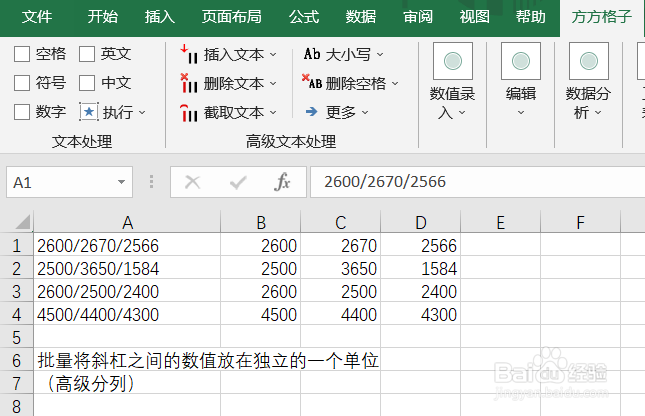Switch to the 插入 tab
This screenshot has height=416, width=645.
pos(160,17)
